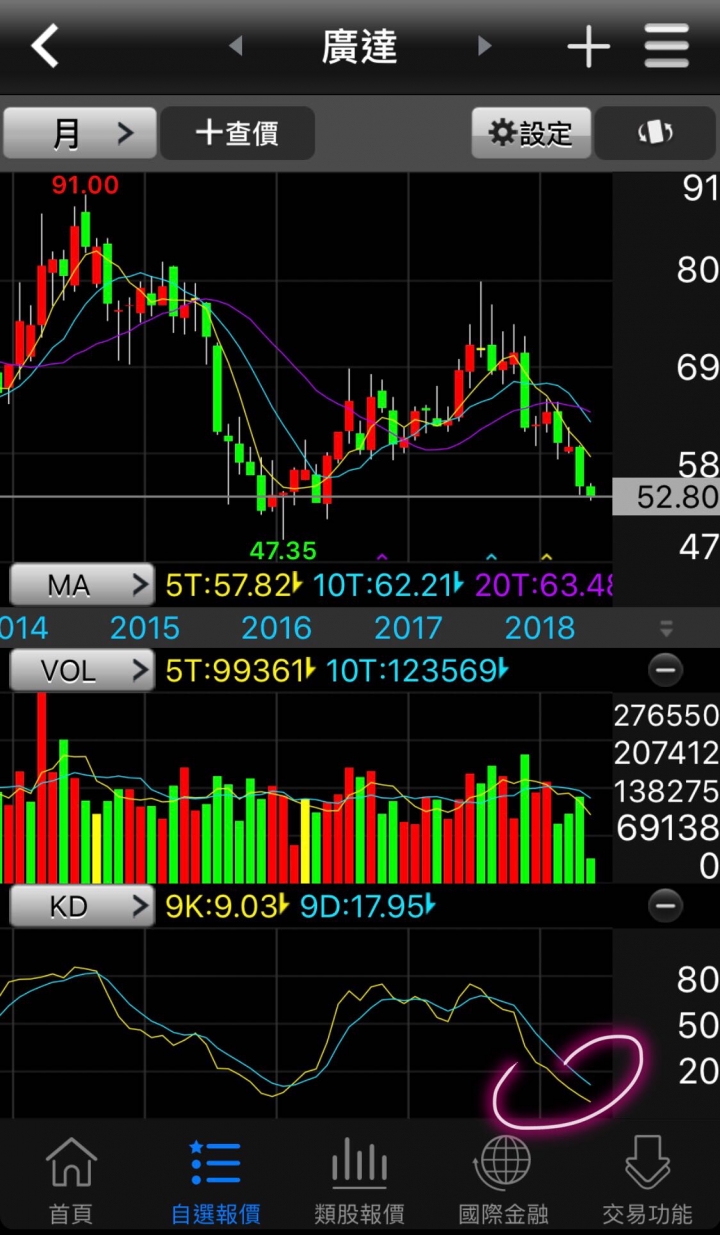Open the KD indicator selector

click(x=82, y=907)
